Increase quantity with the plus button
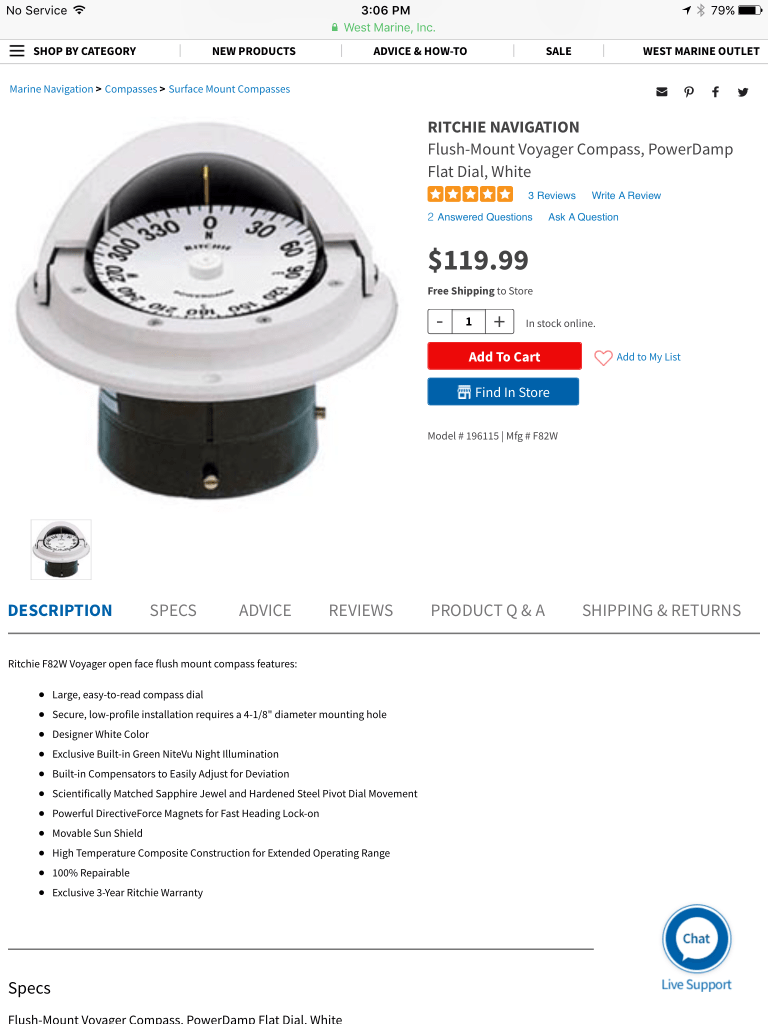The width and height of the screenshot is (768, 1024). pos(499,322)
